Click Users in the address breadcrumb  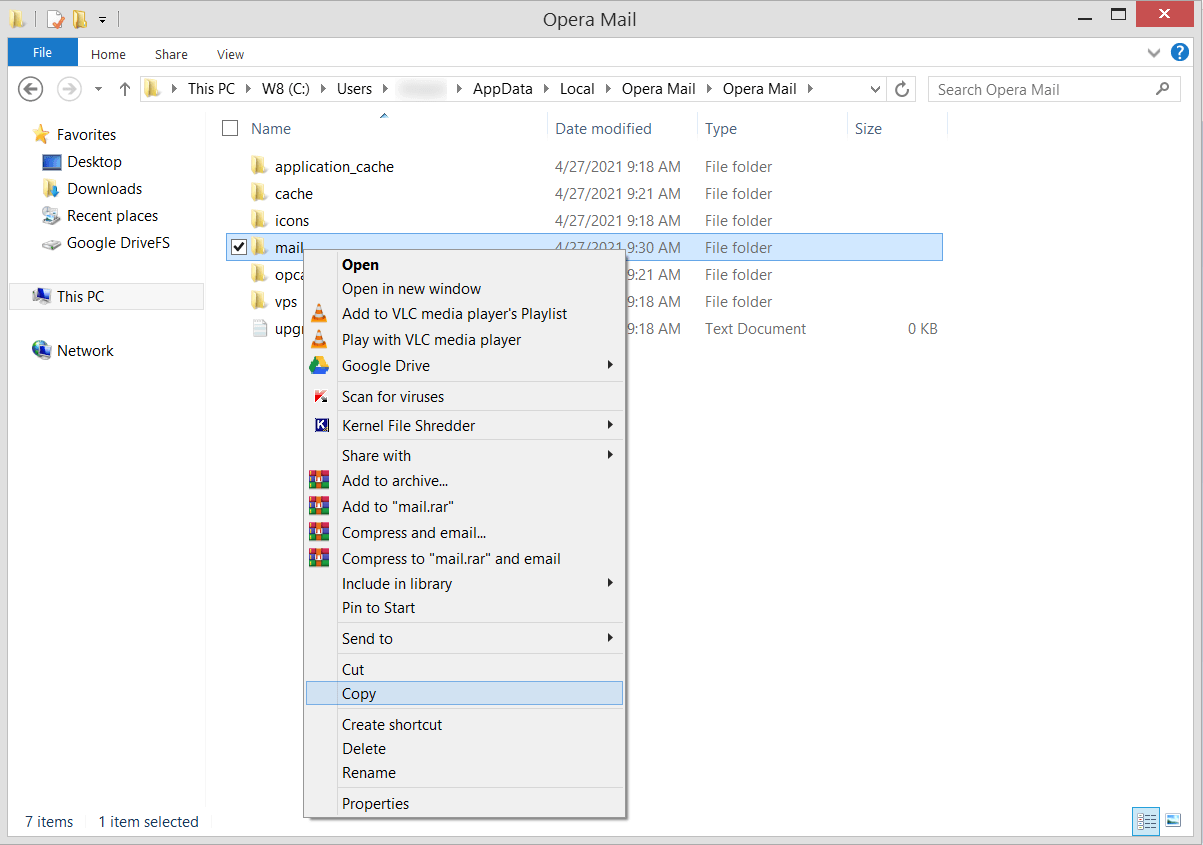point(354,89)
